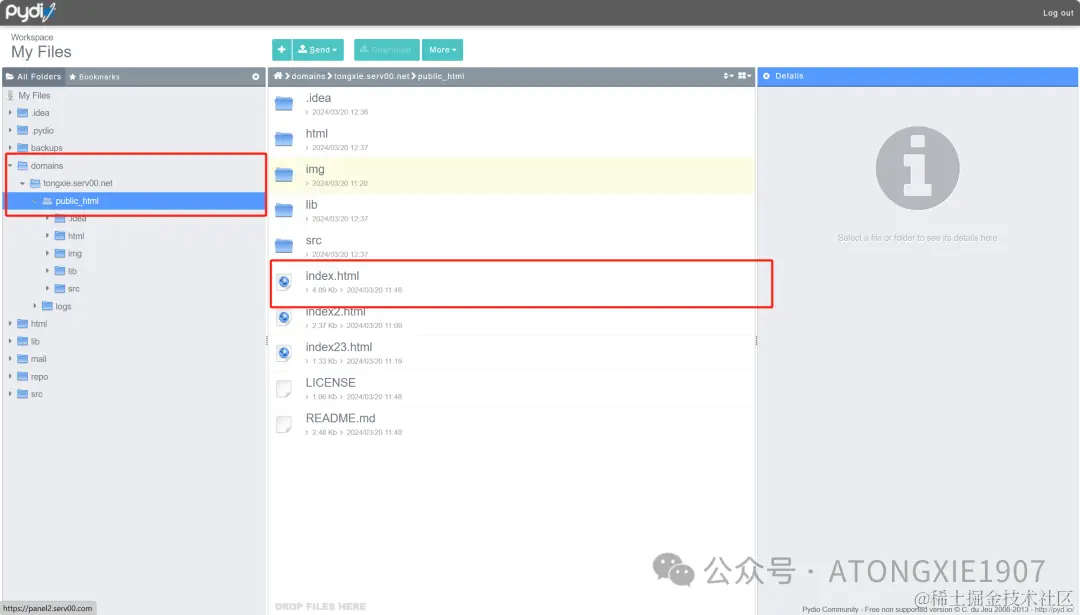Expand the .idea folder under My Files
1080x615 pixels.
tap(10, 112)
